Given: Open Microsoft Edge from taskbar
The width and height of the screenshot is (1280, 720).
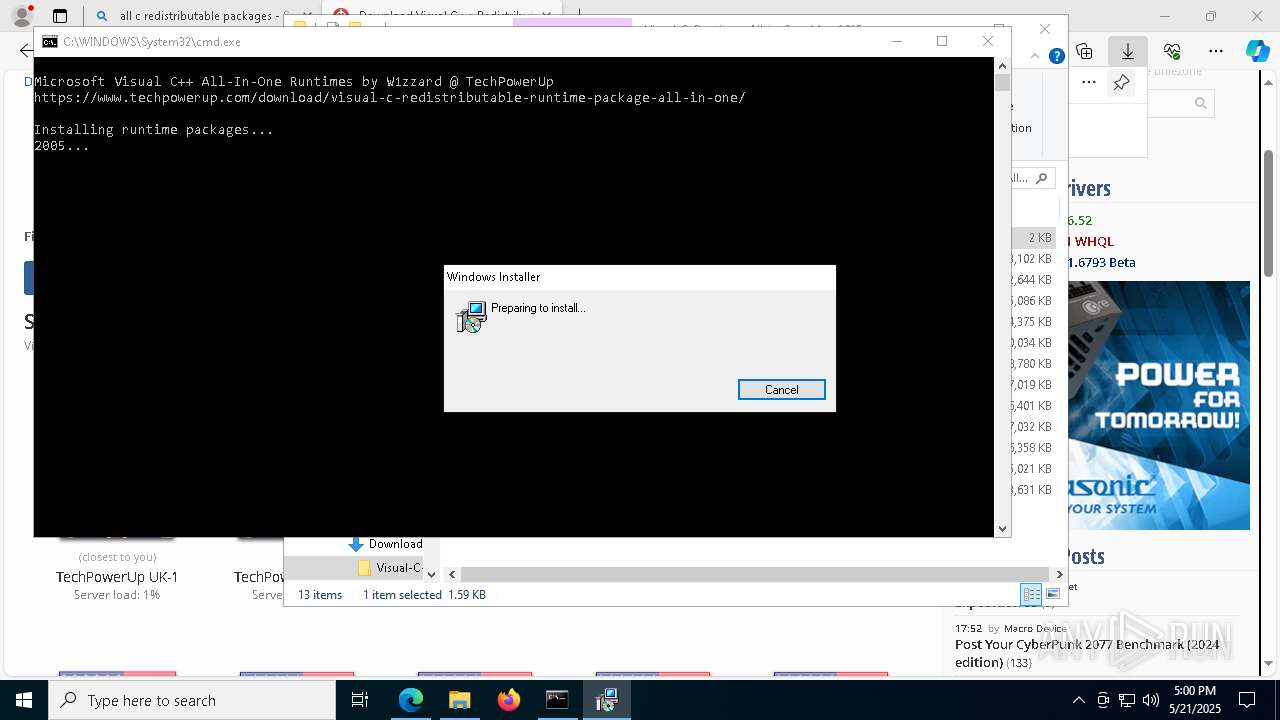Looking at the screenshot, I should pyautogui.click(x=411, y=700).
